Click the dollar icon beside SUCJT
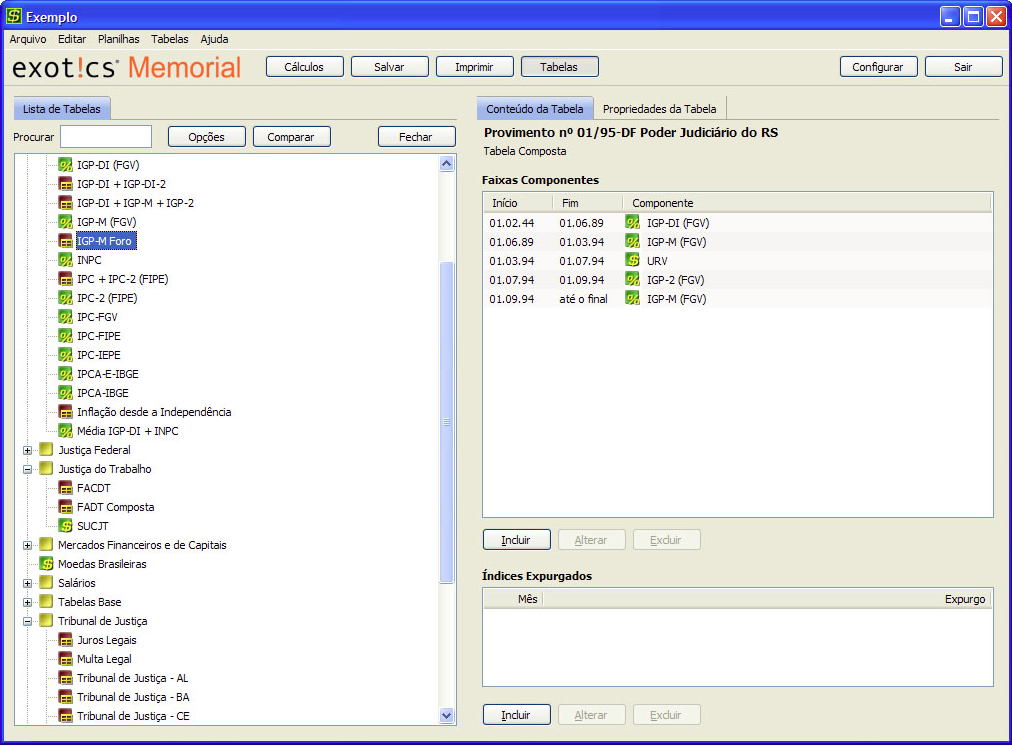This screenshot has width=1012, height=747. tap(65, 526)
